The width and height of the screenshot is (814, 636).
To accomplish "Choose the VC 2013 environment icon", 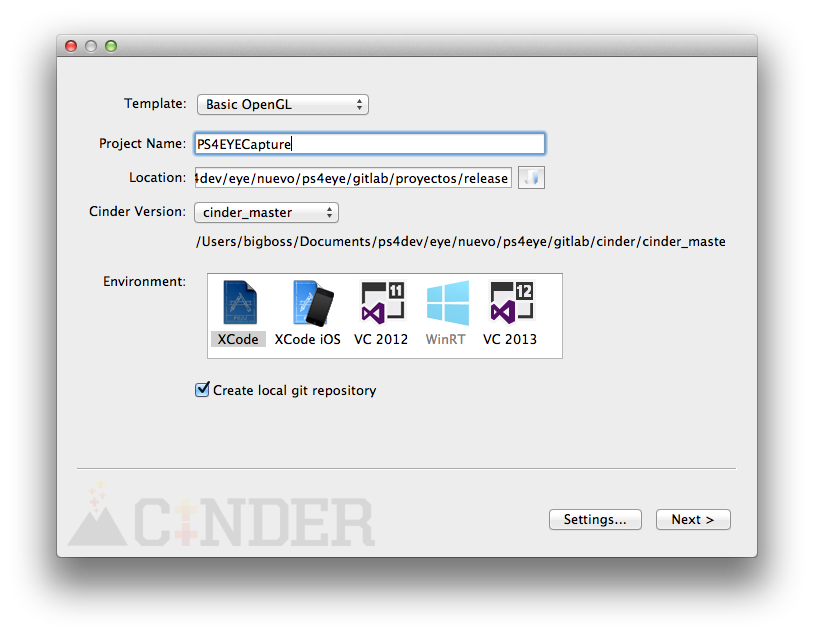I will [512, 303].
